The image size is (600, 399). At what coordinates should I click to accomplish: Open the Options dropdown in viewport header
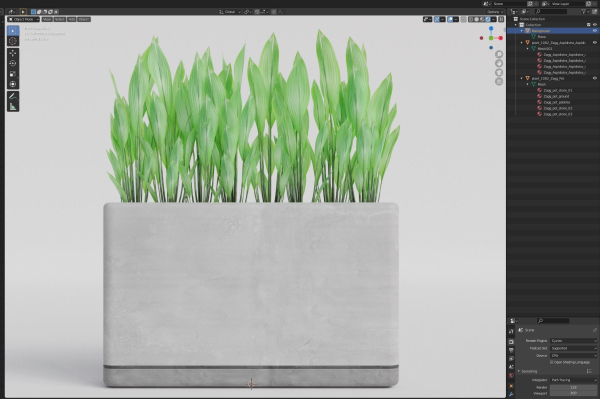point(495,12)
